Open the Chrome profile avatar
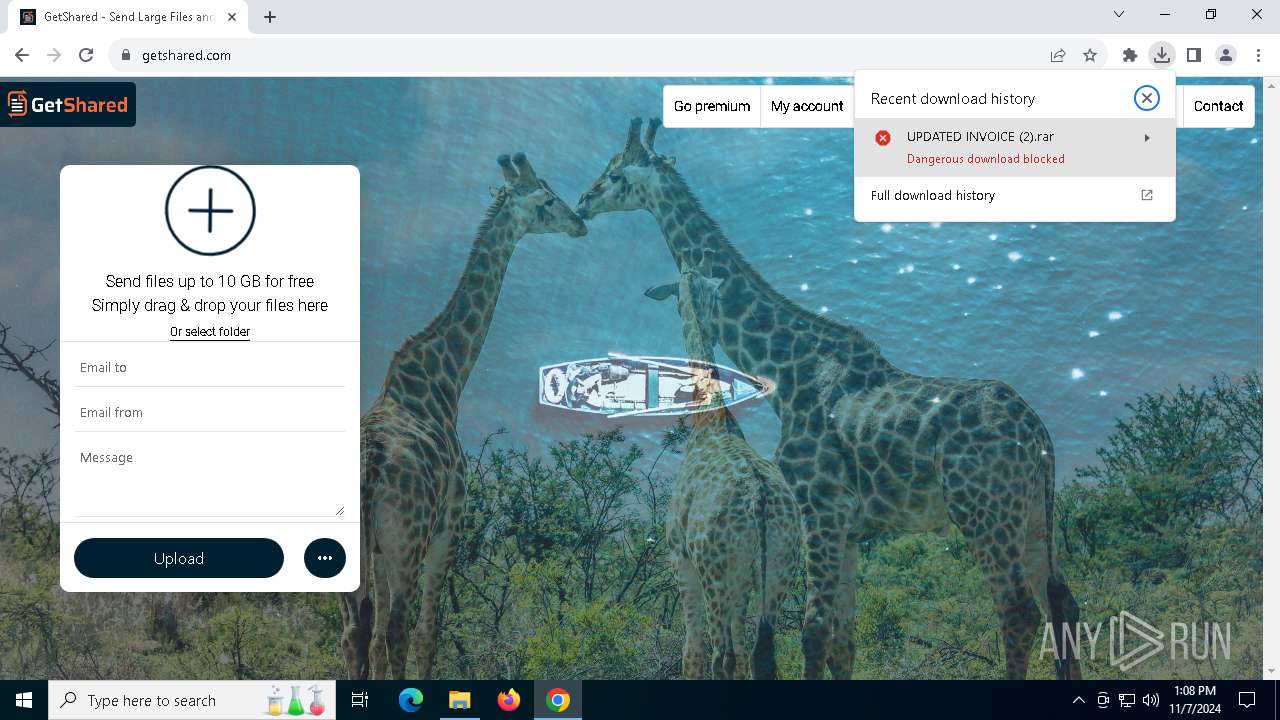This screenshot has width=1280, height=720. click(1226, 55)
